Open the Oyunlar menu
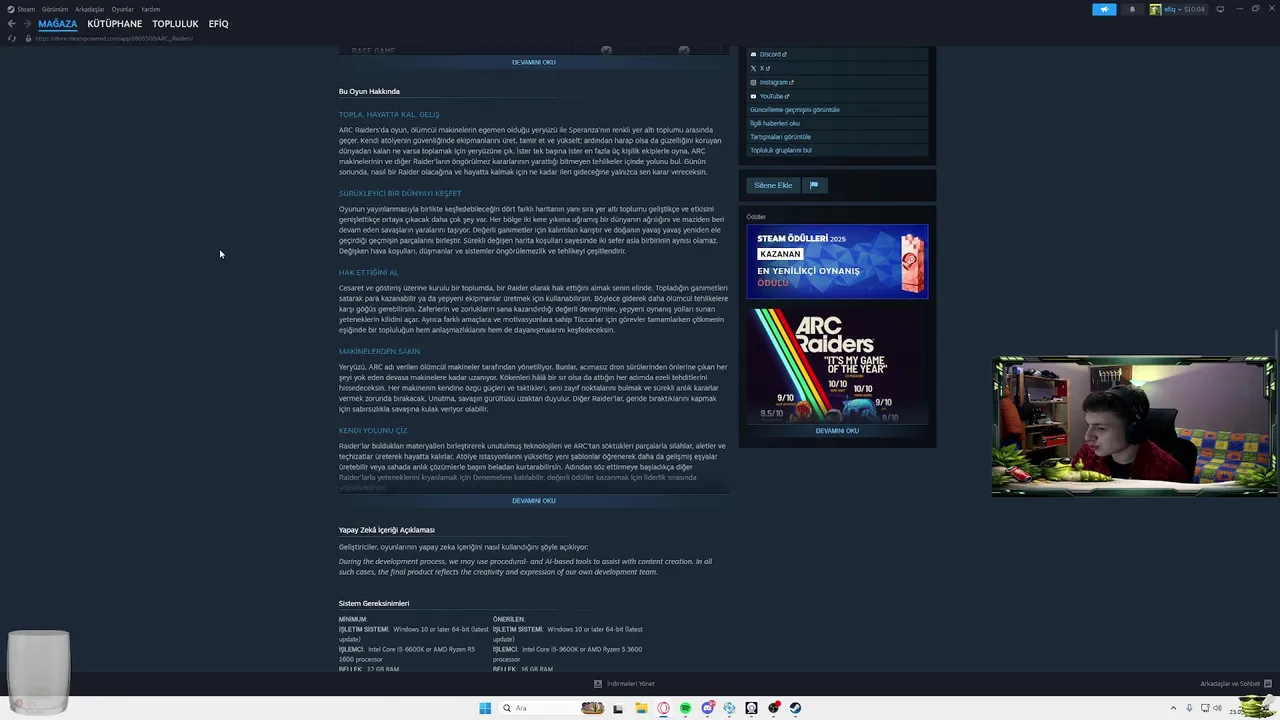The image size is (1280, 720). click(x=123, y=9)
